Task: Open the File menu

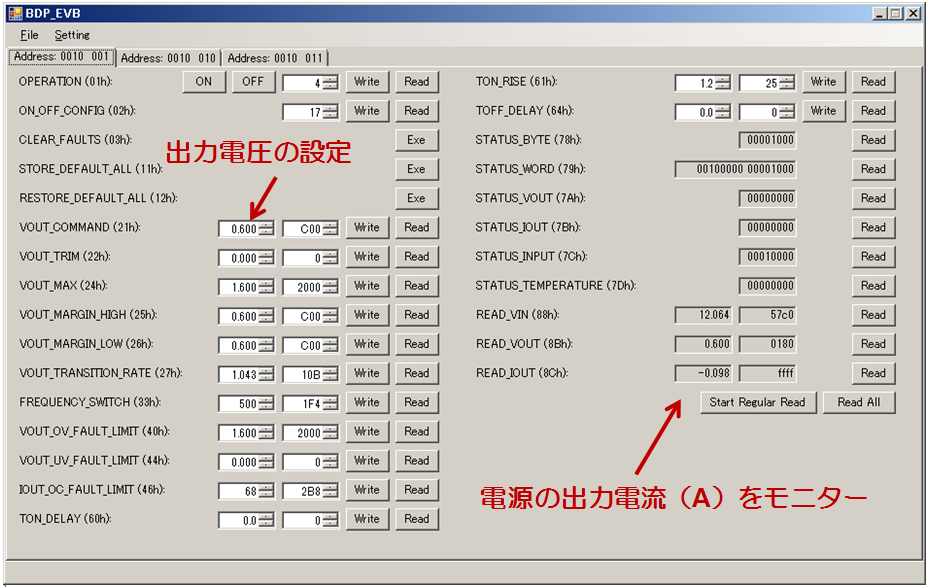Action: 29,35
